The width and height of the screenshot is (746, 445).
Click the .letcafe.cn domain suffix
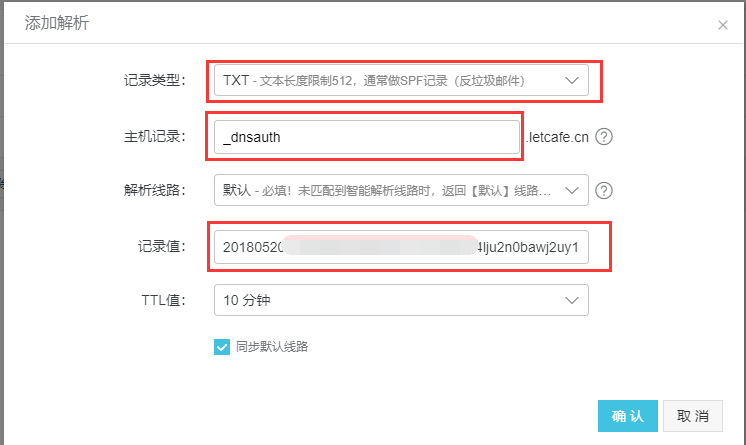tap(557, 137)
